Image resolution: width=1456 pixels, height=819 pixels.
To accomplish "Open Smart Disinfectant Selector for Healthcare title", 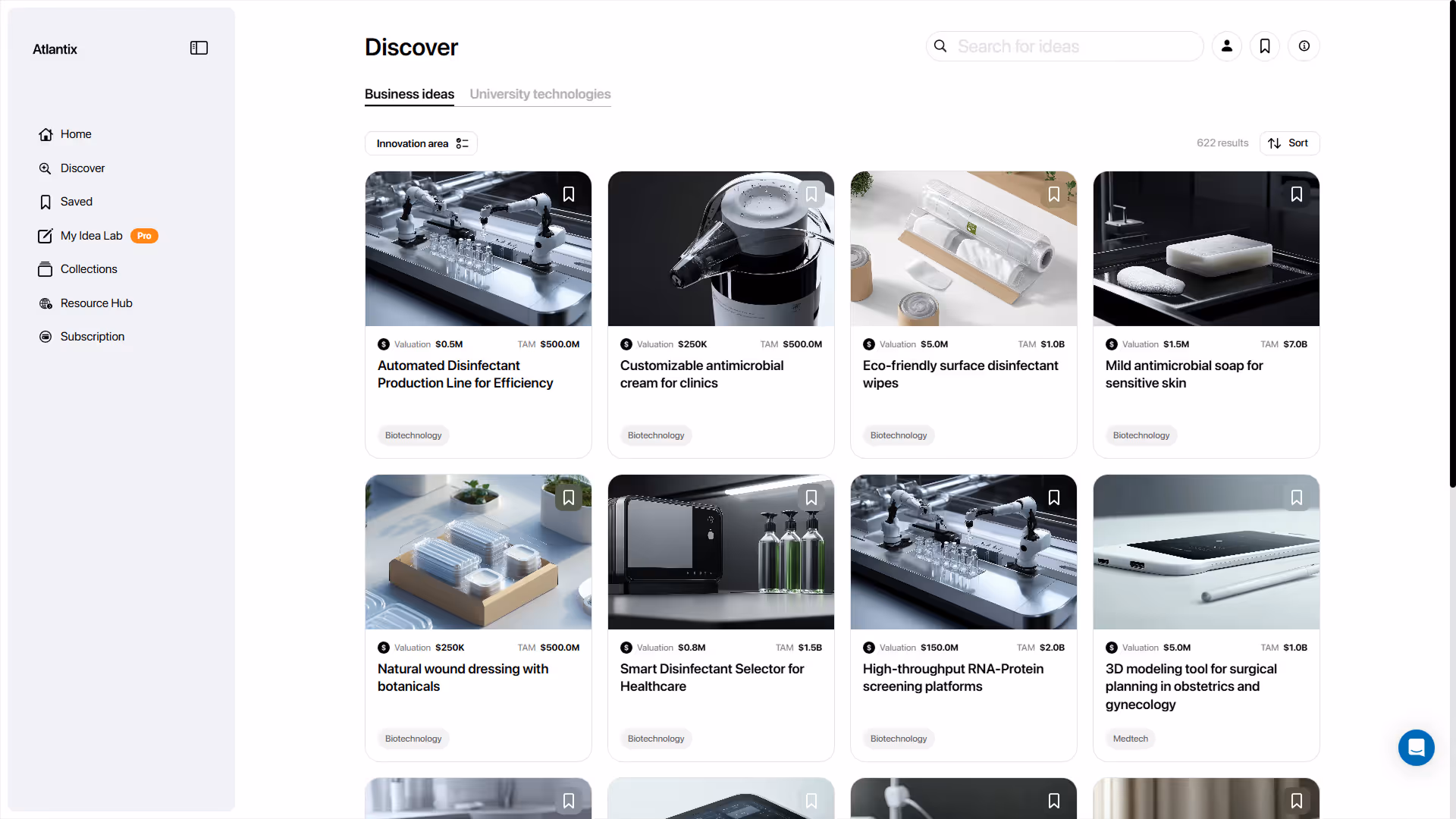I will point(712,677).
